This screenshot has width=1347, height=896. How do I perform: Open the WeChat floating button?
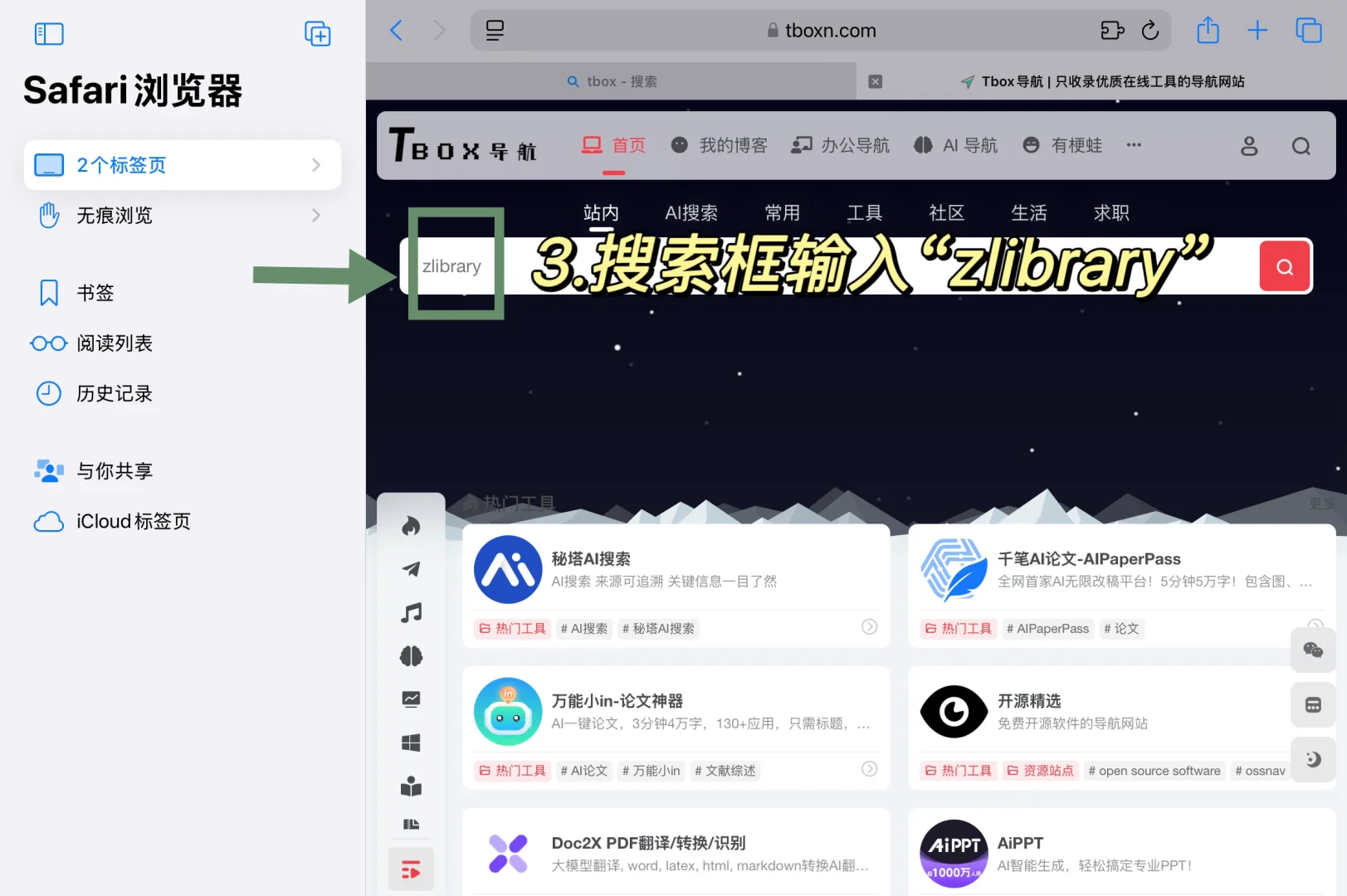1313,650
